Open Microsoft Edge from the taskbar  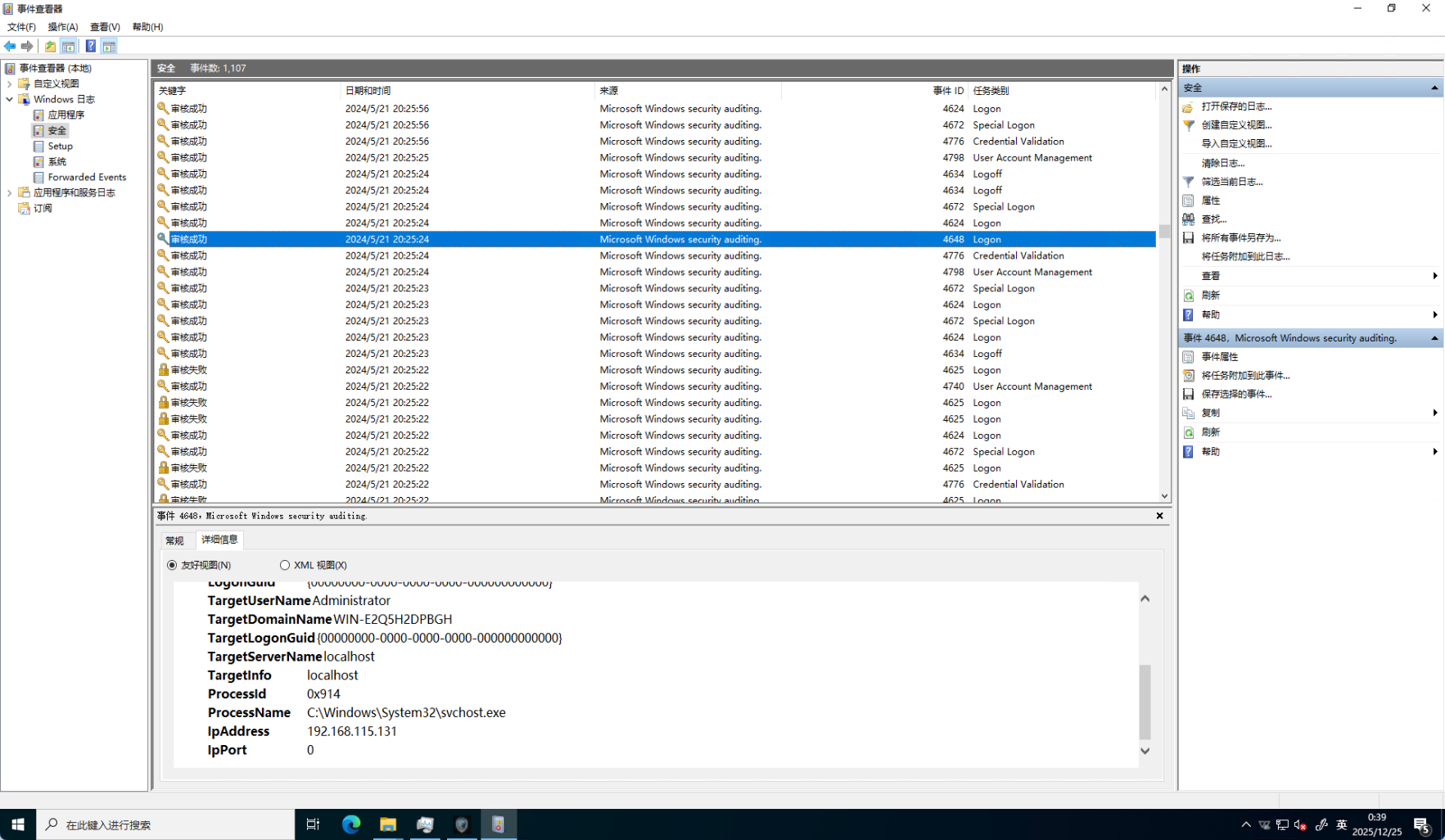coord(351,824)
